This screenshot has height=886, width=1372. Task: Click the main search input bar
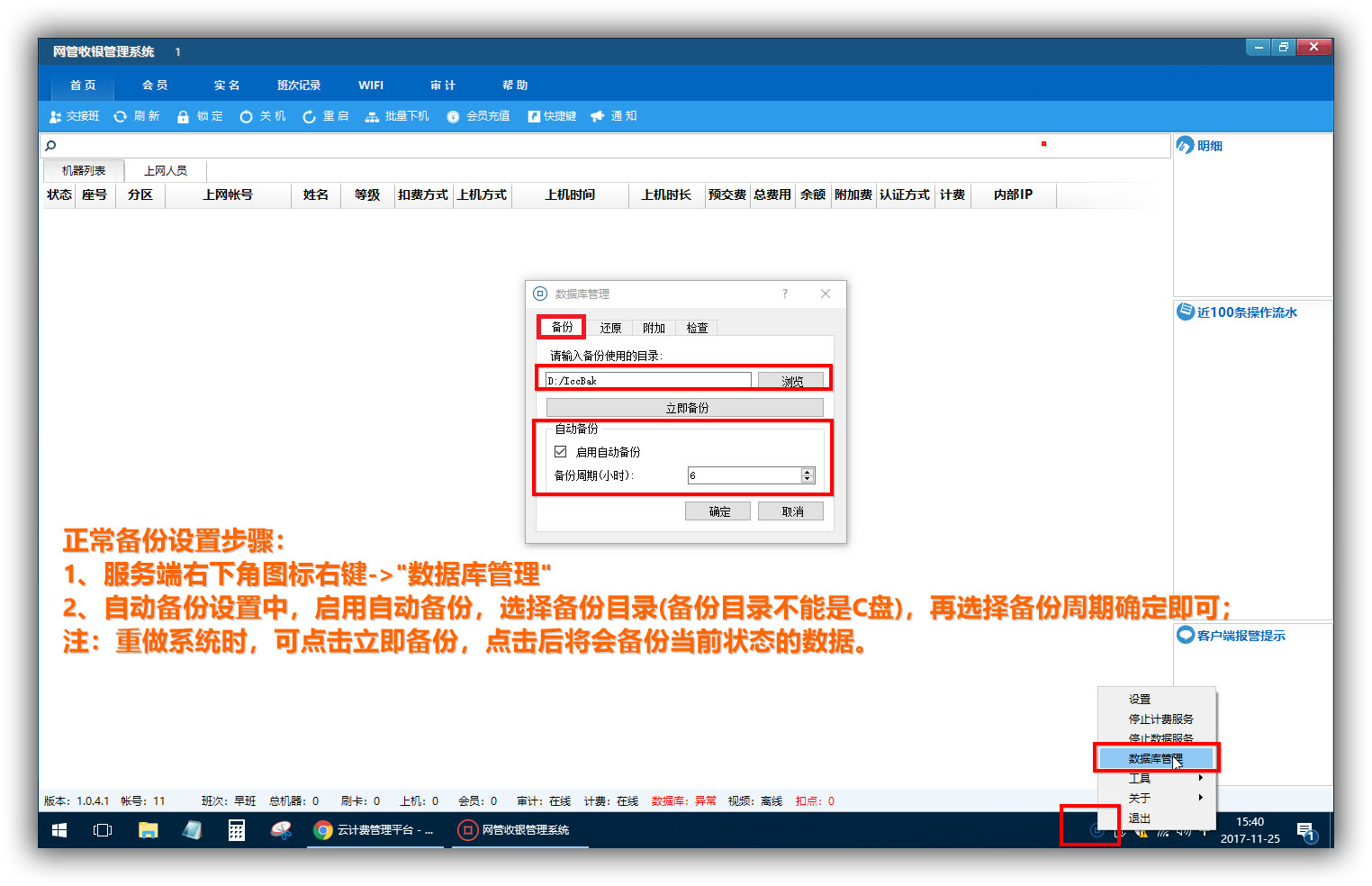pos(605,145)
